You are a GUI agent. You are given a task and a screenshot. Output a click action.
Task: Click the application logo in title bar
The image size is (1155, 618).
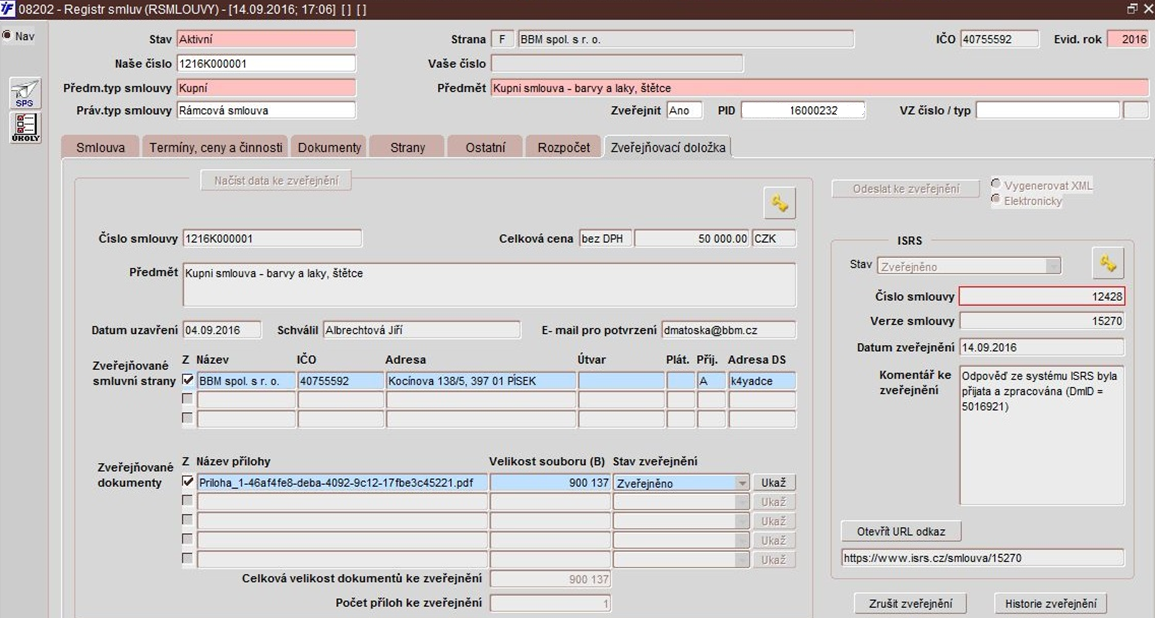pyautogui.click(x=8, y=10)
